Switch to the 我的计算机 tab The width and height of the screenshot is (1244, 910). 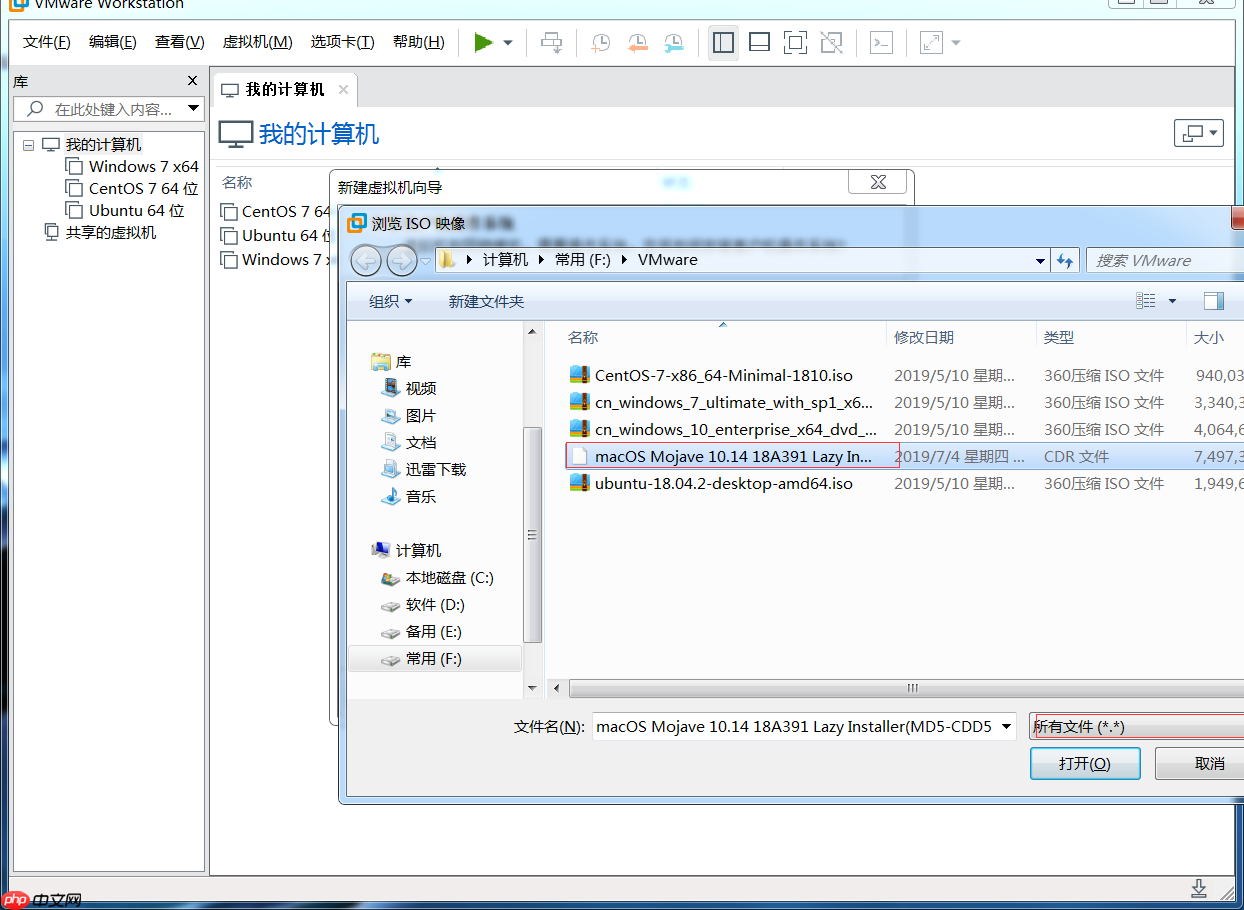[284, 89]
